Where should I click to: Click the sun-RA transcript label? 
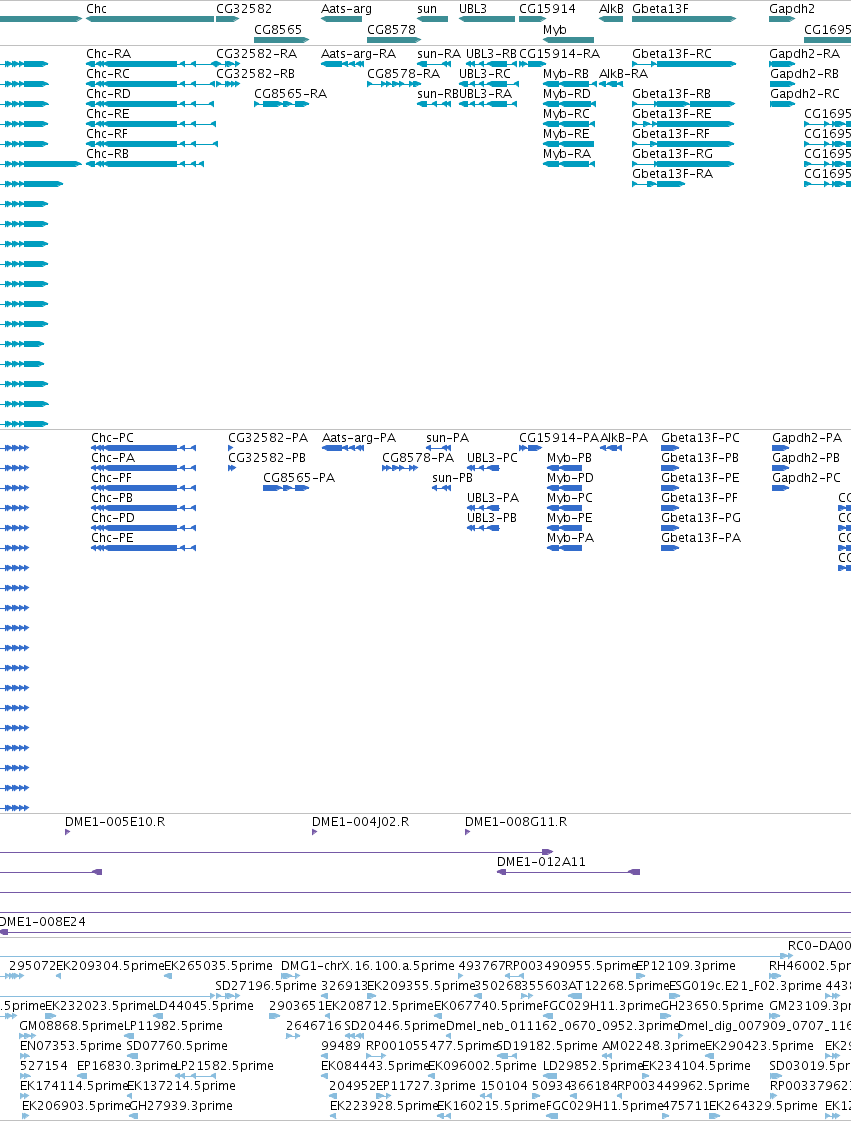(439, 54)
